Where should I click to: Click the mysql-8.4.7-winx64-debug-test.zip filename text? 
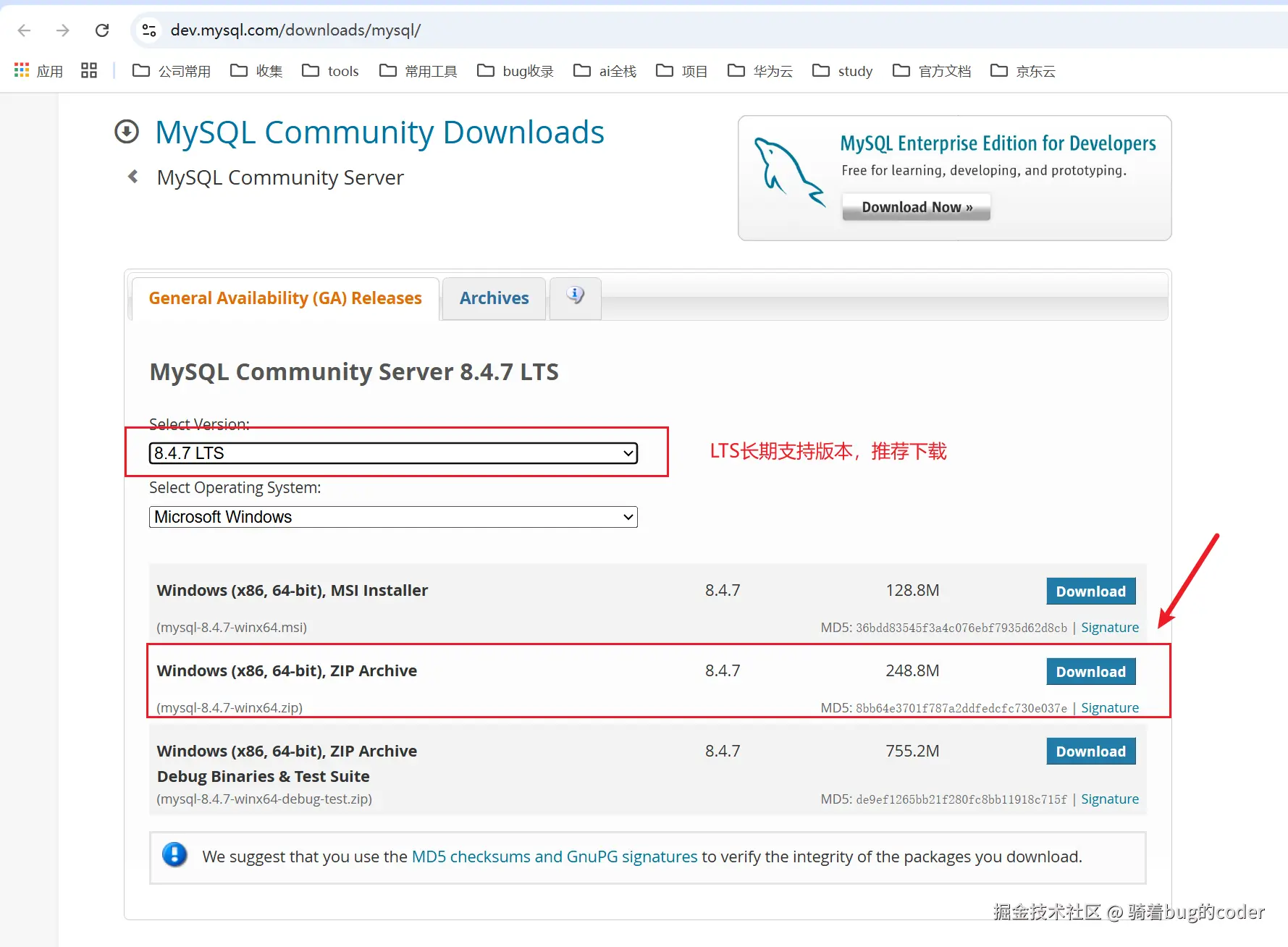[x=264, y=799]
